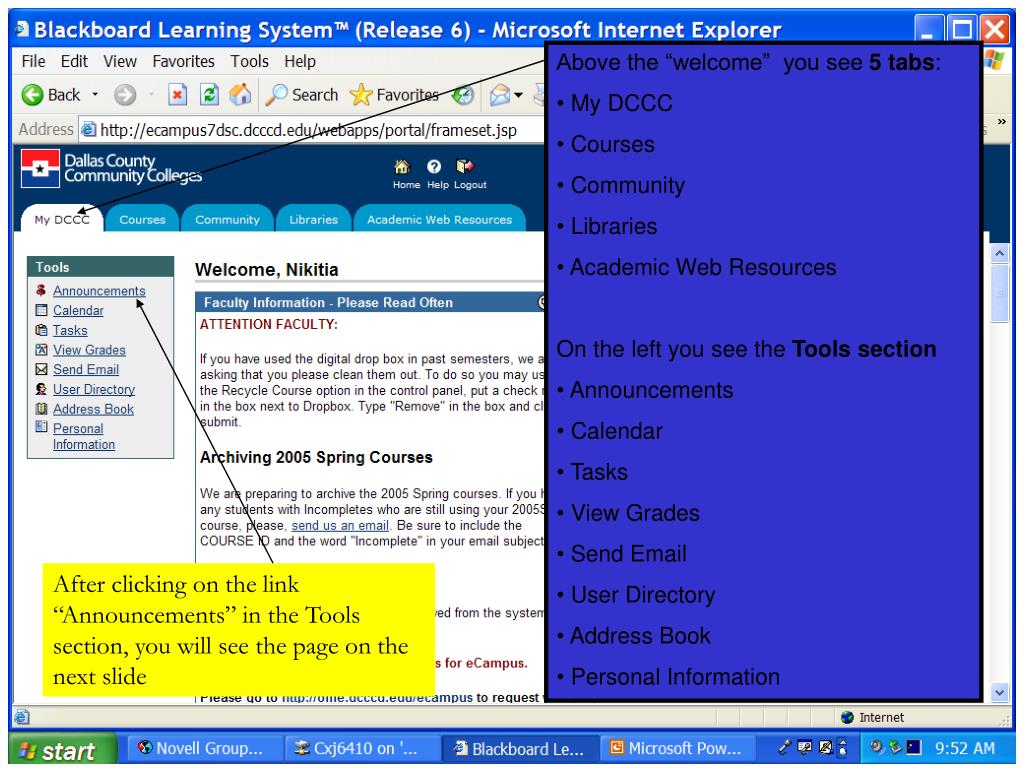
Task: Switch to Academic Web Resources tab
Action: pos(440,219)
